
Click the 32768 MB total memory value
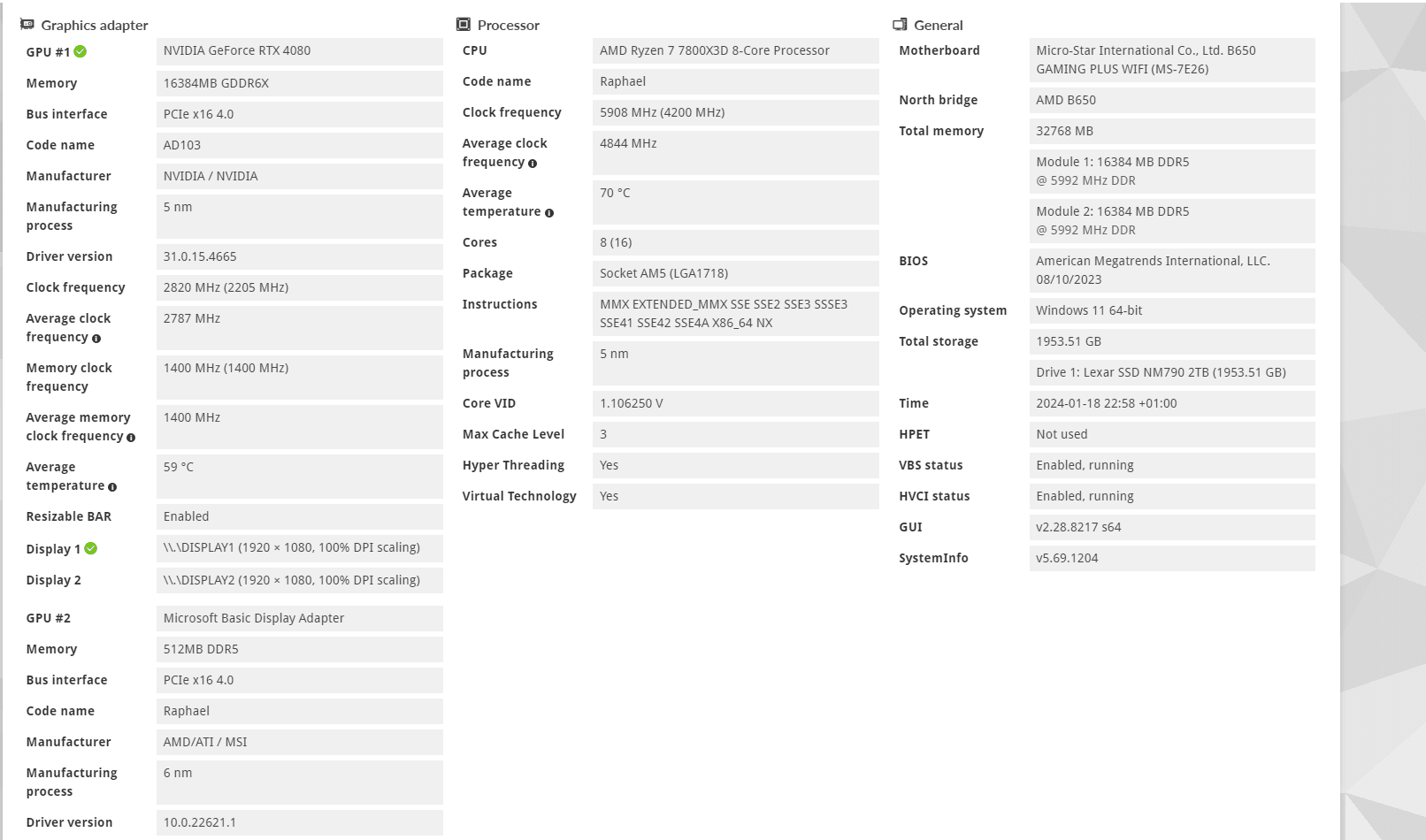point(1172,131)
